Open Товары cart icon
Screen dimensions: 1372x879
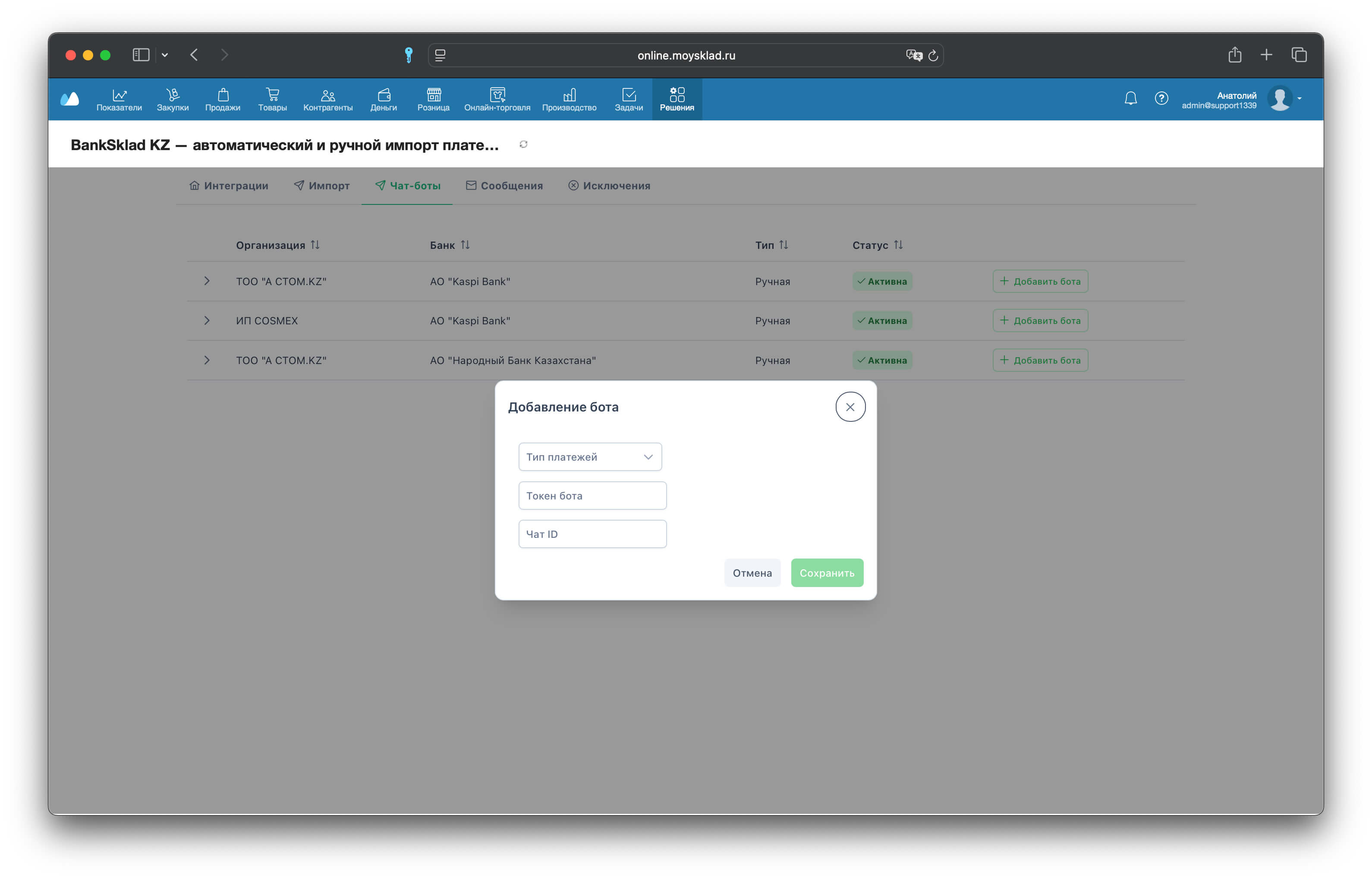[x=272, y=99]
